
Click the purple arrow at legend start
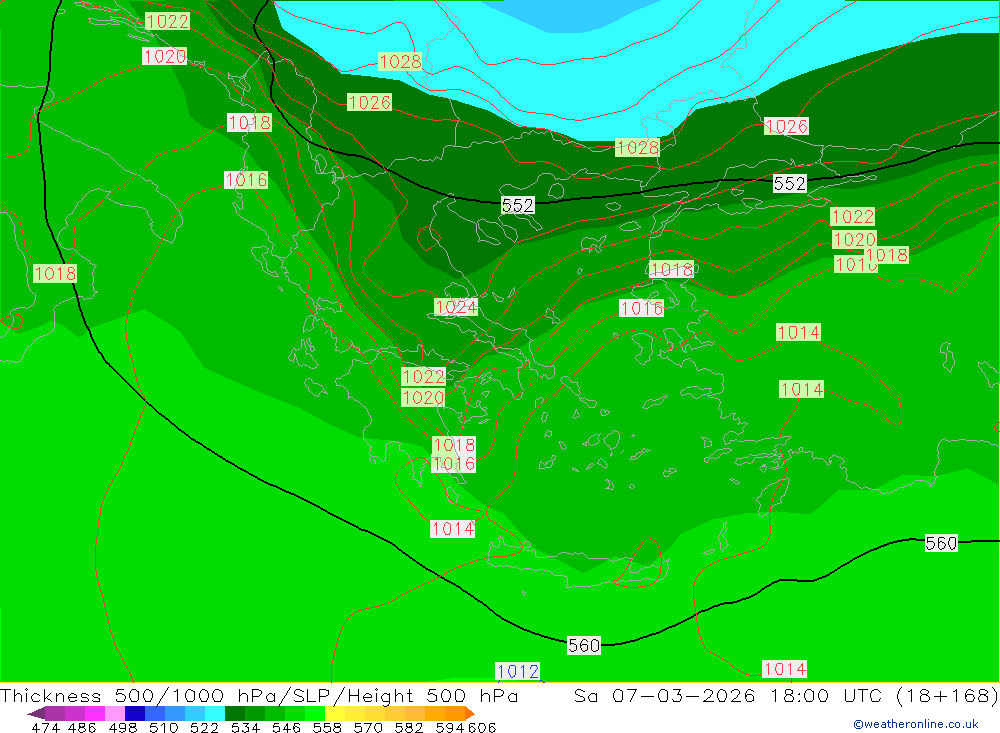click(x=36, y=713)
